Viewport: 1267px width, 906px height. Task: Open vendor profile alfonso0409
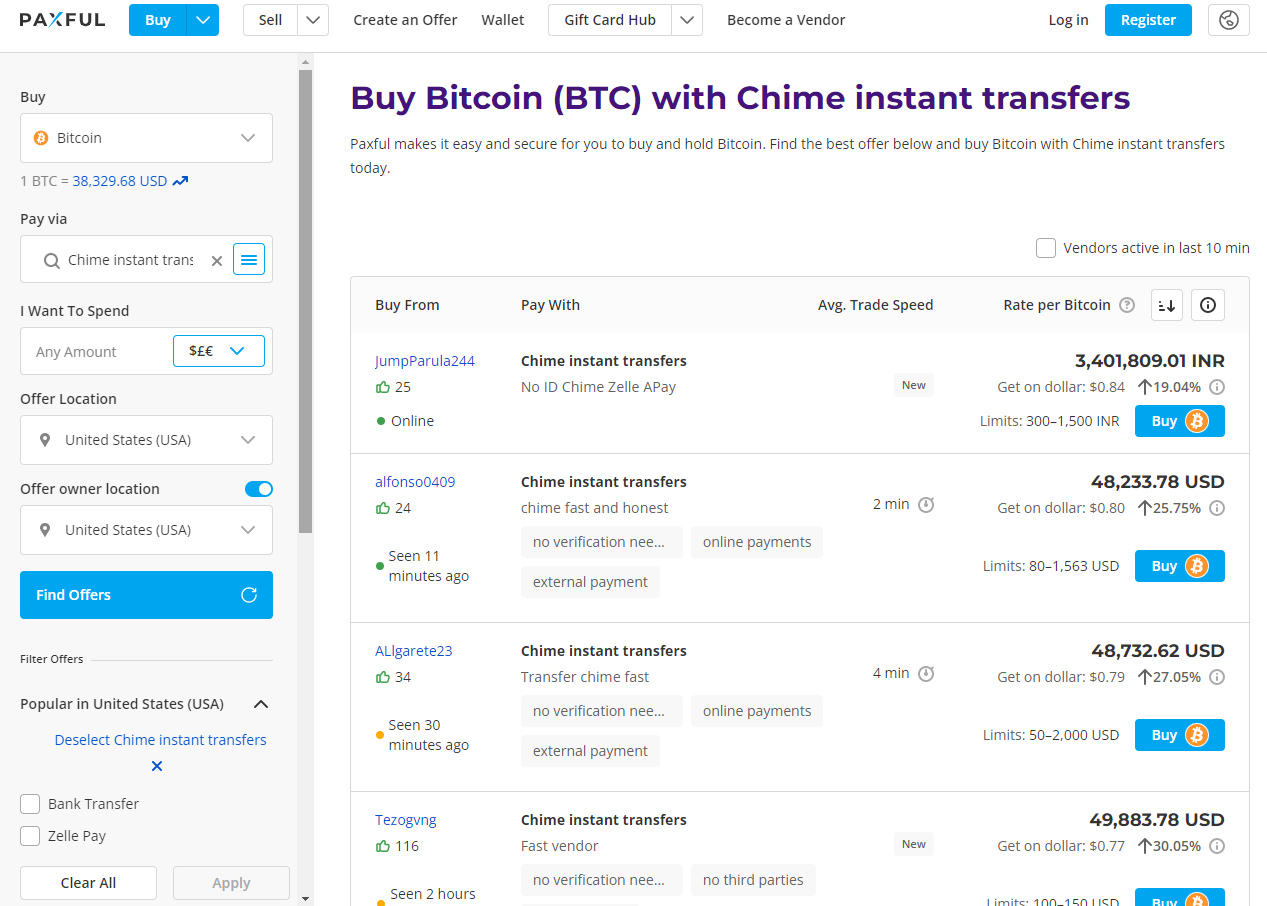coord(415,482)
